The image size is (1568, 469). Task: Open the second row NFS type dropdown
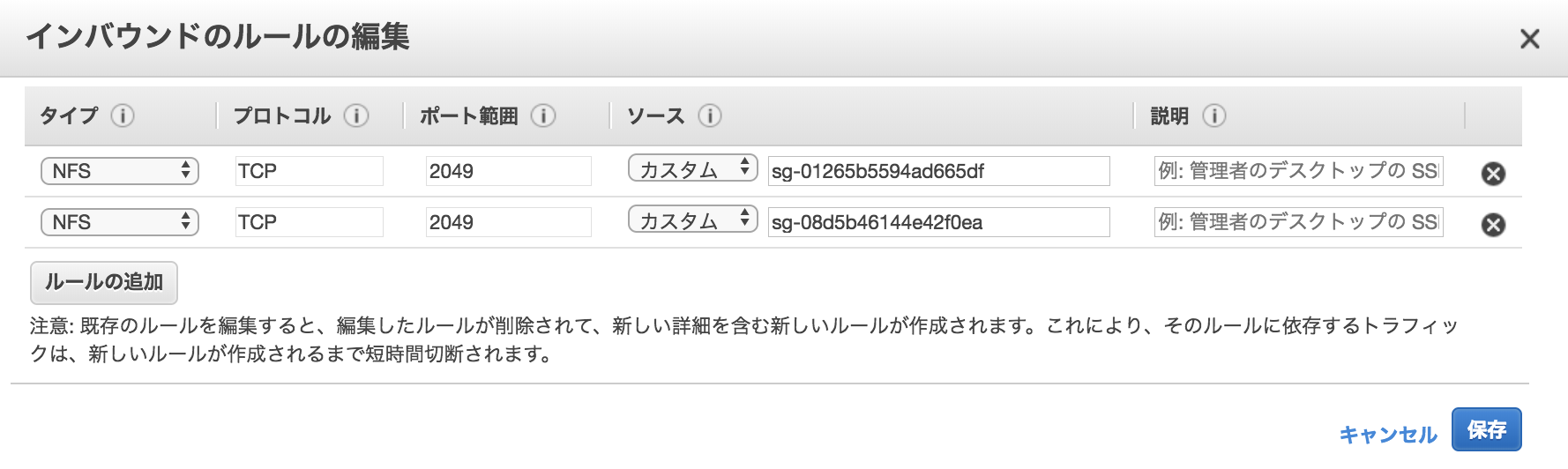120,222
